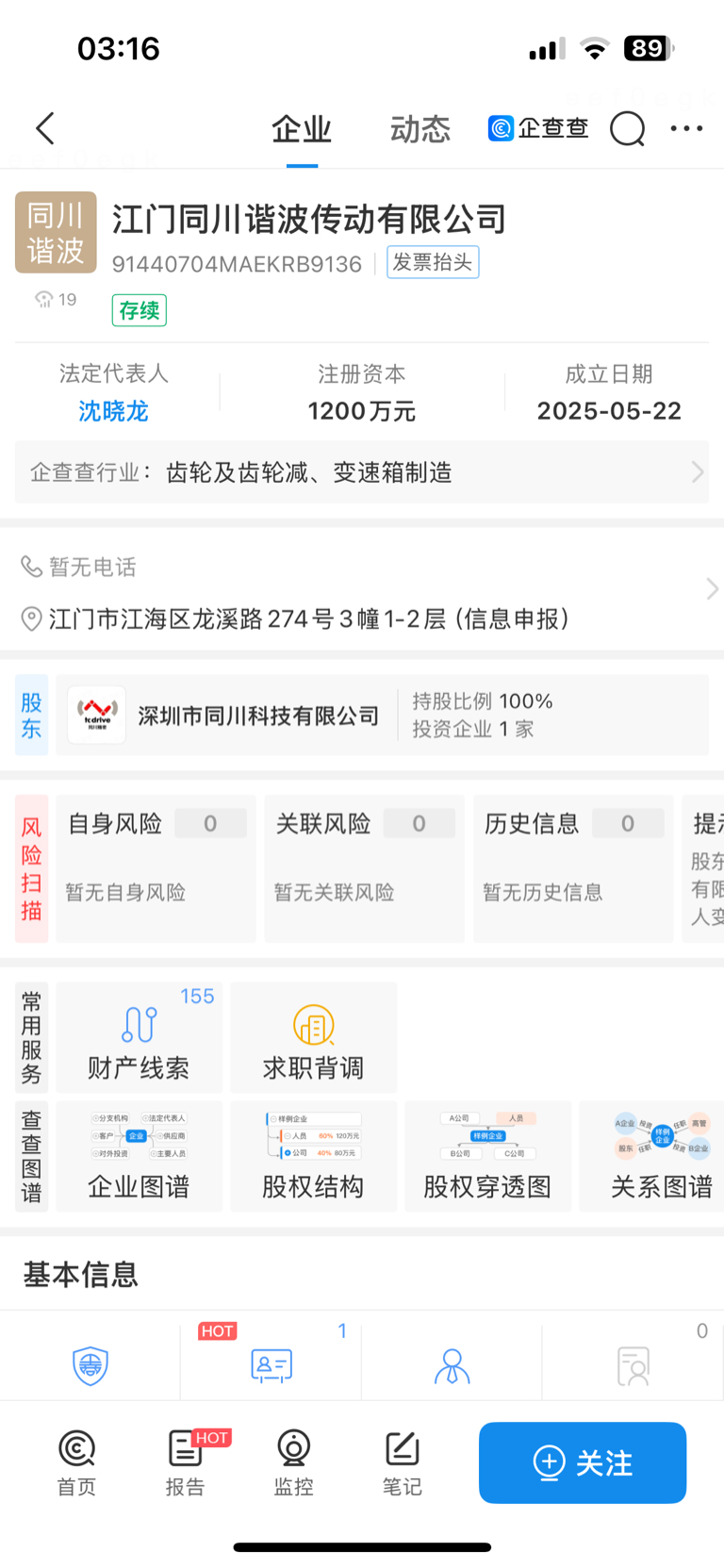Open the 股权结构 chart
The width and height of the screenshot is (724, 1568).
click(x=313, y=1156)
